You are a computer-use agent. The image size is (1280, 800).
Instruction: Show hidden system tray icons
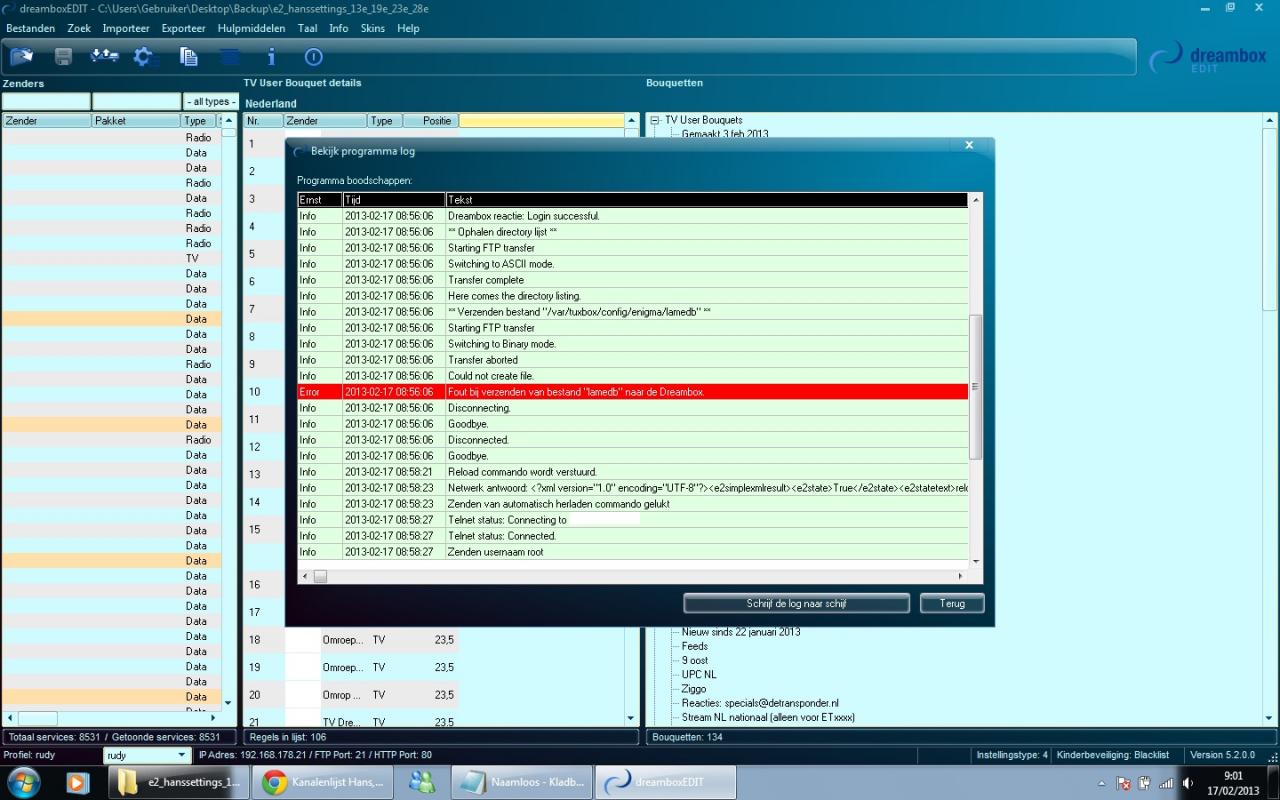click(x=1101, y=783)
